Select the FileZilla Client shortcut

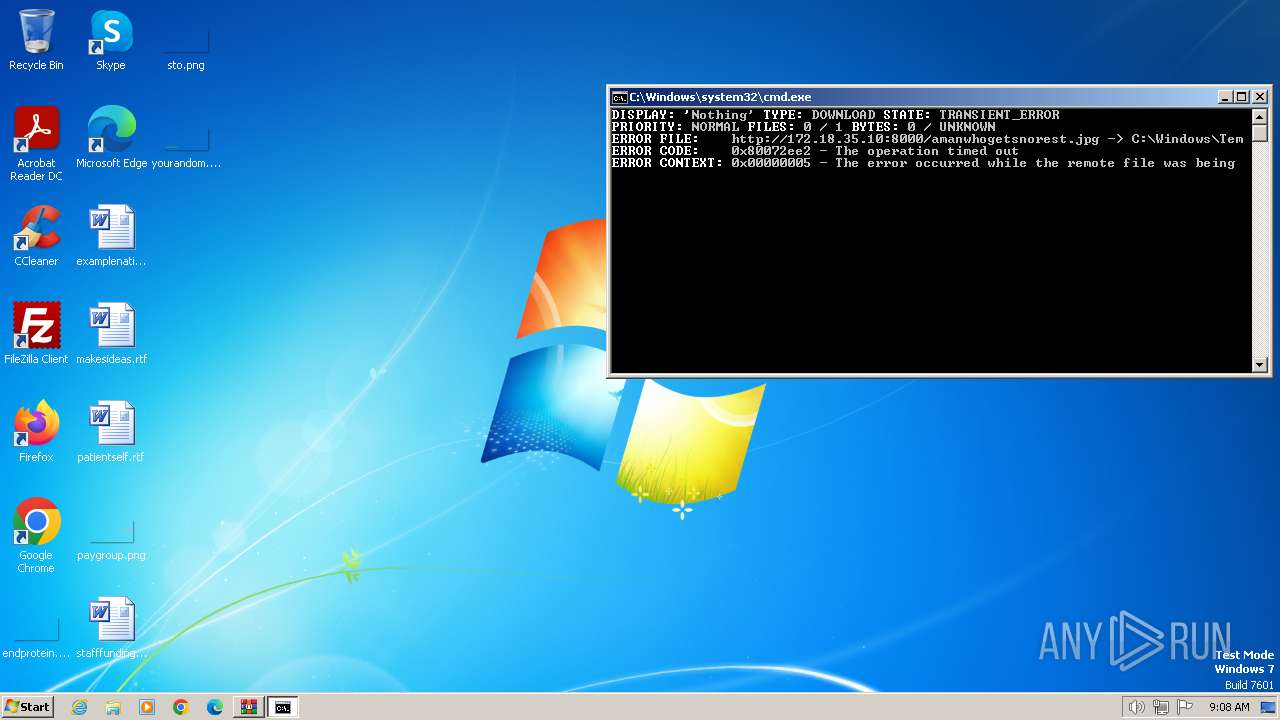(x=36, y=334)
